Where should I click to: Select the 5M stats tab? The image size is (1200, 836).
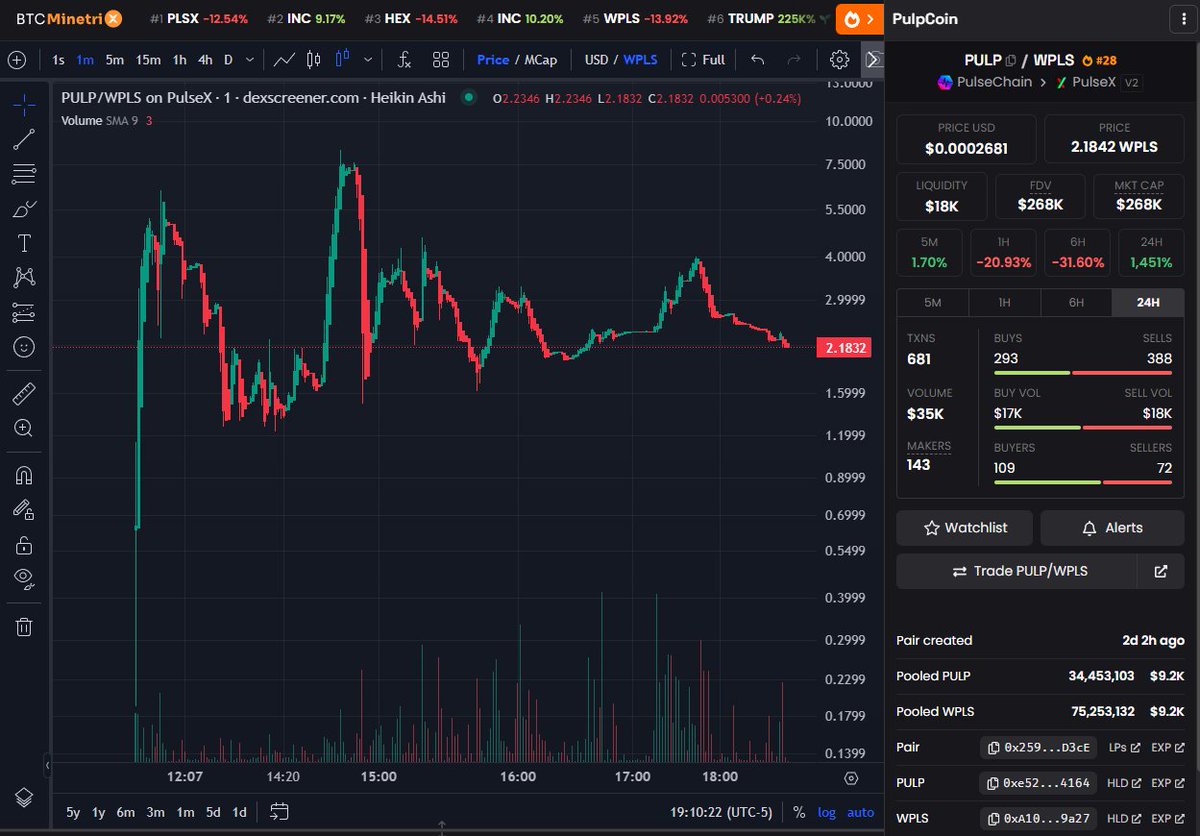(x=933, y=303)
